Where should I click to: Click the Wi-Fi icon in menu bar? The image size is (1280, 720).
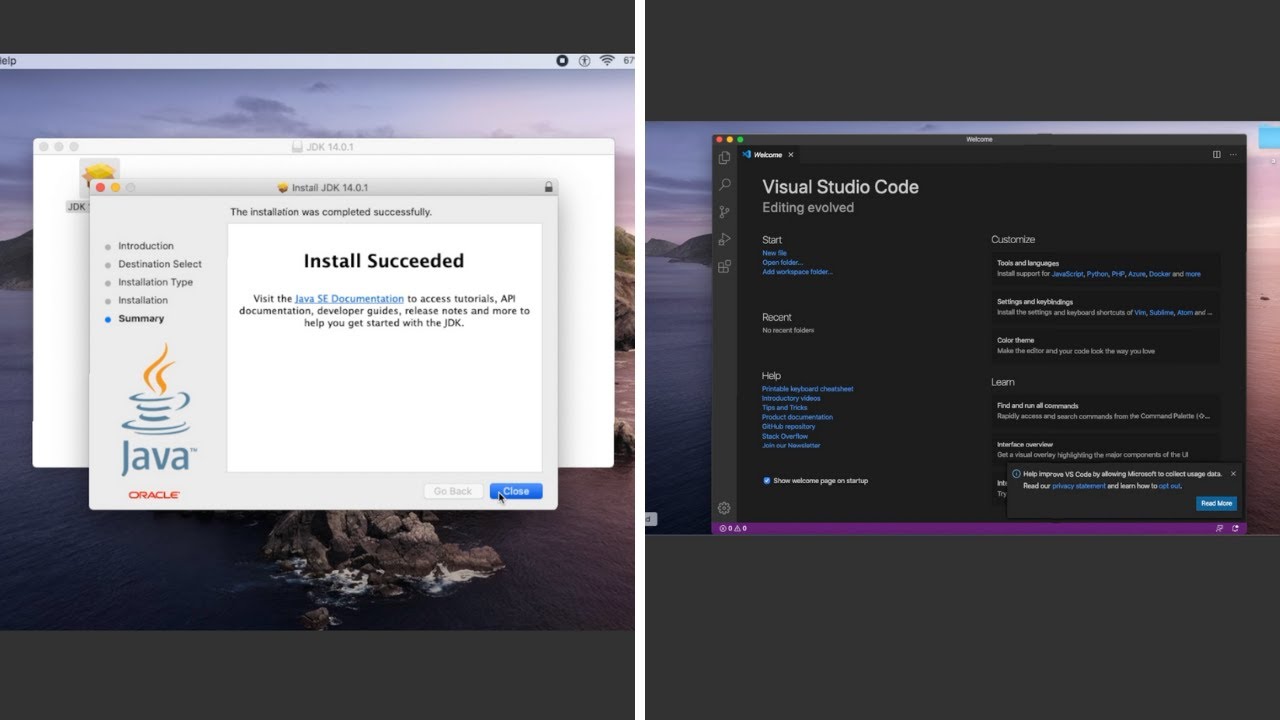(x=607, y=61)
